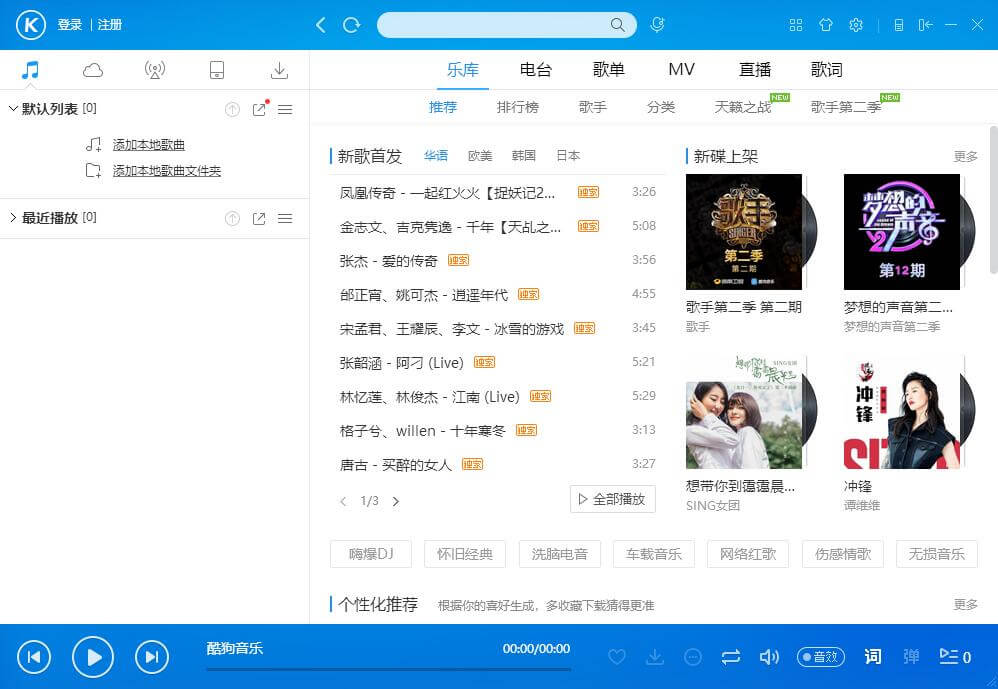998x689 pixels.
Task: Click the 无损音乐 tag button
Action: (x=936, y=554)
